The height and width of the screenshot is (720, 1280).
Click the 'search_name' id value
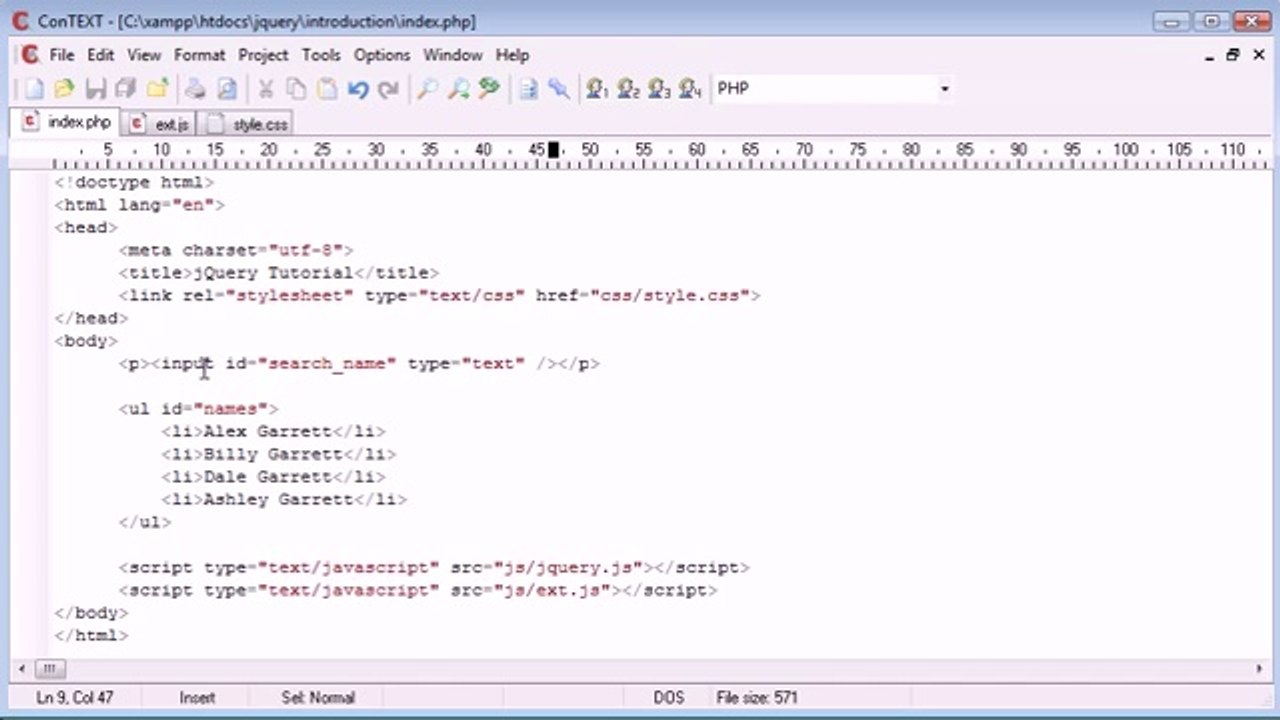pyautogui.click(x=327, y=364)
